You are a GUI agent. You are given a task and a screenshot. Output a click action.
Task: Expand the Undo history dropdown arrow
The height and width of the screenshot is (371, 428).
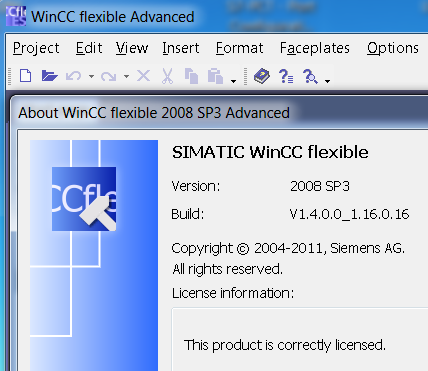[91, 76]
